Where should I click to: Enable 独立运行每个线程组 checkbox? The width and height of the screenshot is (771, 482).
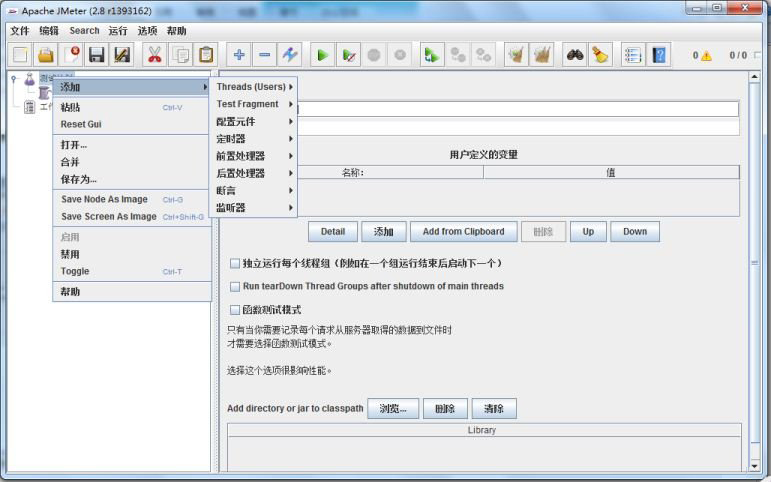point(235,264)
